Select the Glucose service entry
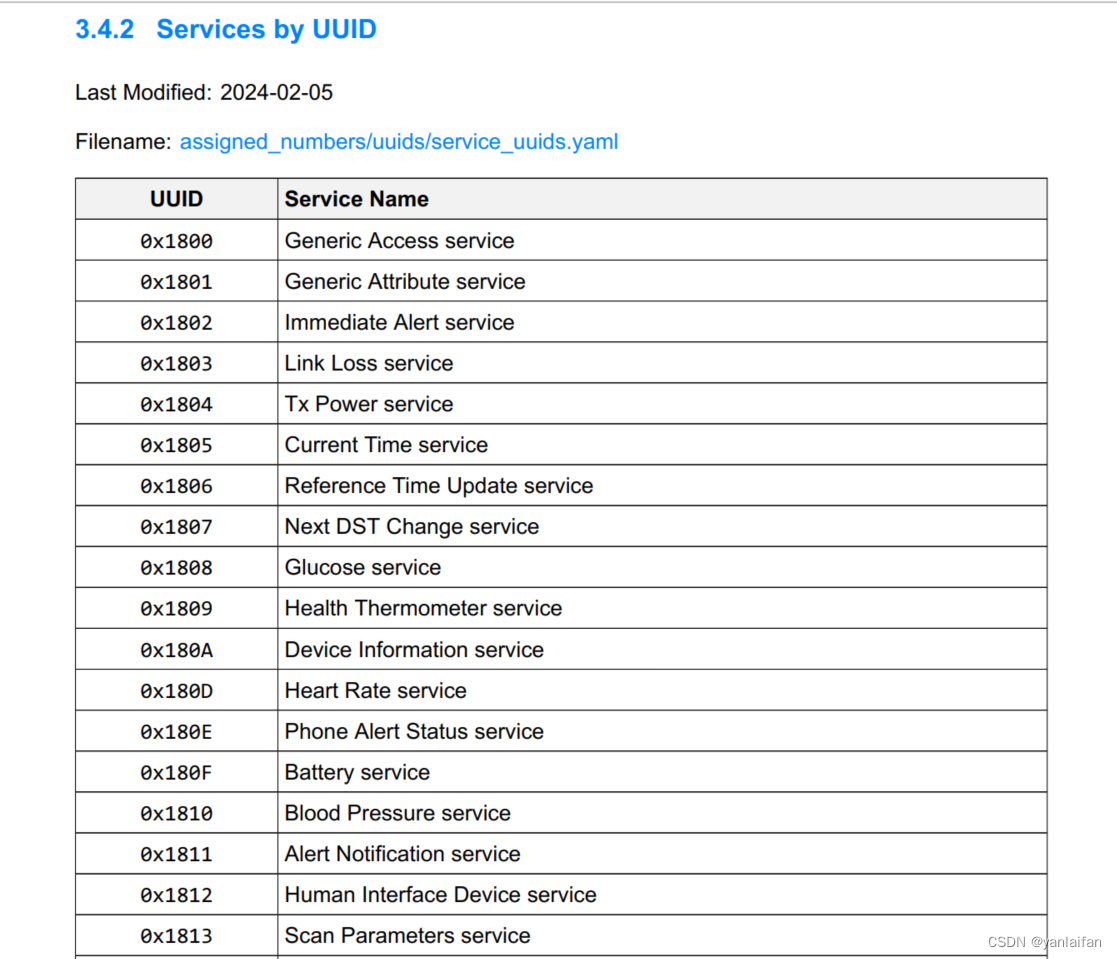The image size is (1117, 959). tap(362, 567)
